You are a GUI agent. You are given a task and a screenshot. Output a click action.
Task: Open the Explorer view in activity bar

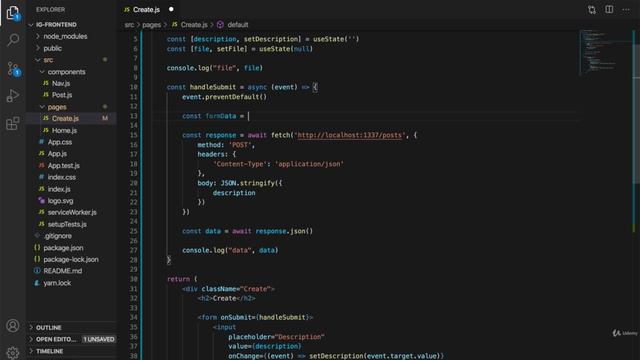[x=13, y=13]
